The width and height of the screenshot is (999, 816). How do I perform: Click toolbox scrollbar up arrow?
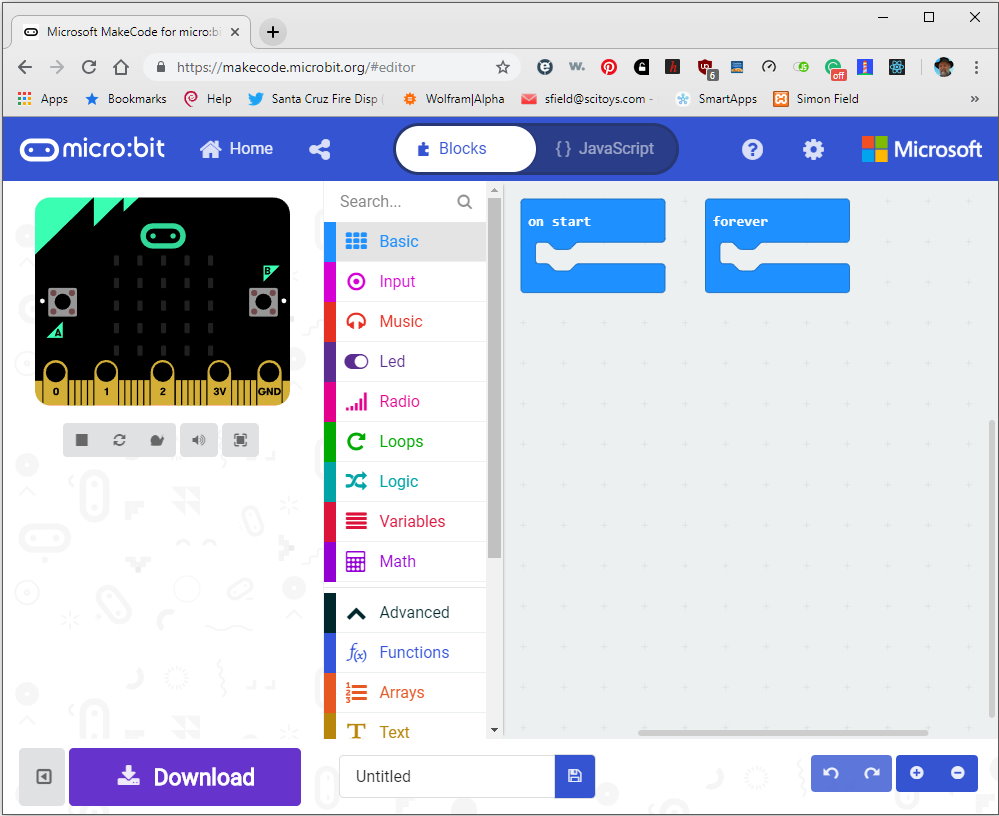pos(494,190)
